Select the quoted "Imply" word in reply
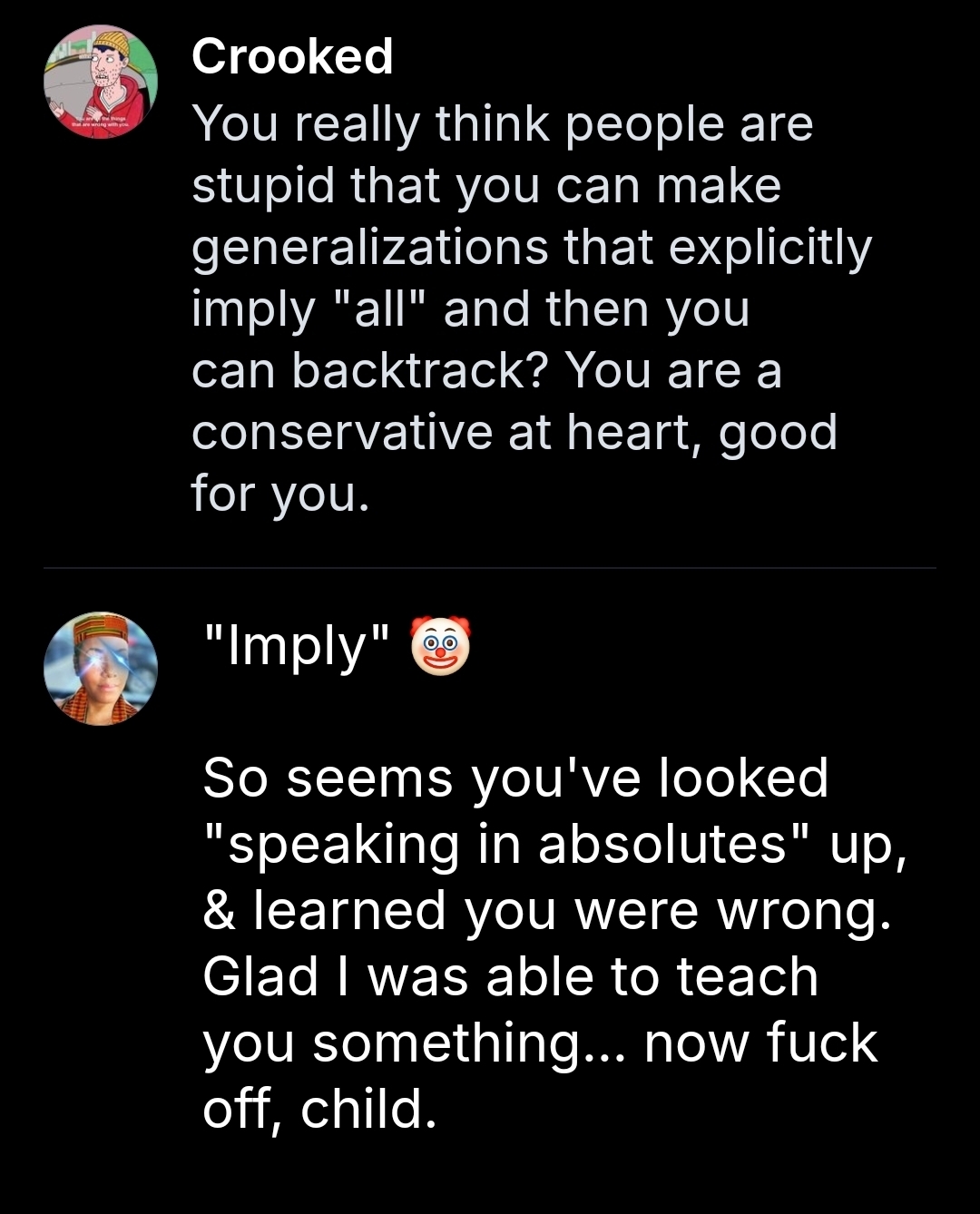The image size is (980, 1214). (x=297, y=647)
